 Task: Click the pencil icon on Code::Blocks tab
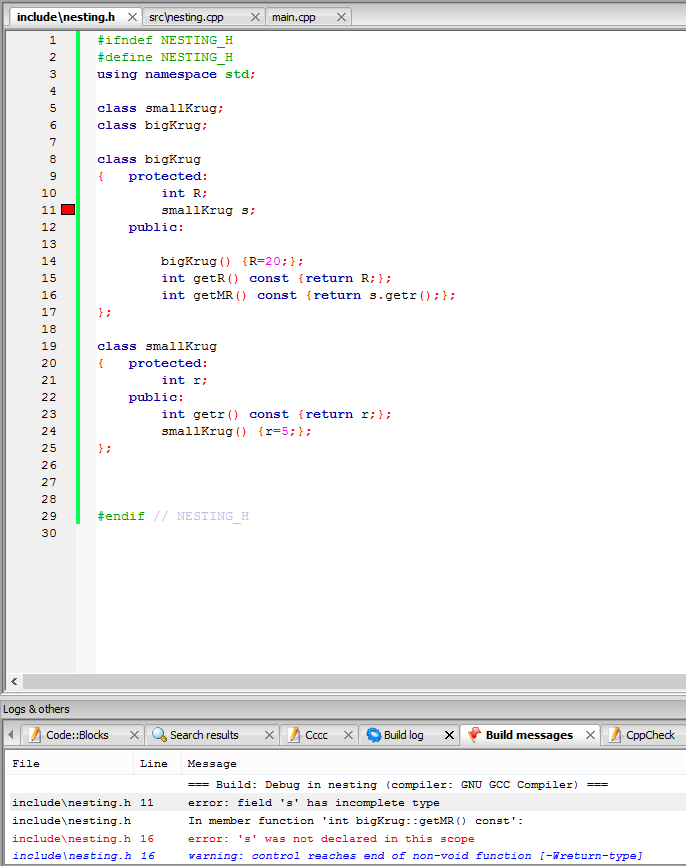(x=35, y=735)
